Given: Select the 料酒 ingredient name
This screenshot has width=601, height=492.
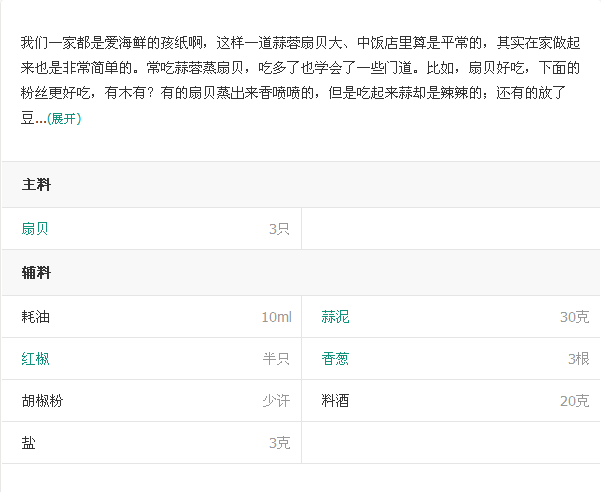Looking at the screenshot, I should [x=335, y=401].
